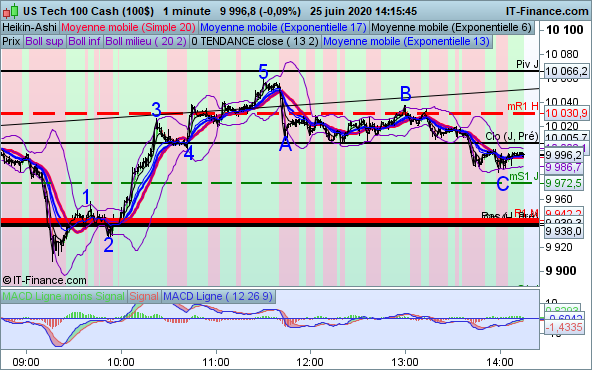This screenshot has width=592, height=370.
Task: Click MACD Ligne moins Signal label
Action: click(x=63, y=296)
